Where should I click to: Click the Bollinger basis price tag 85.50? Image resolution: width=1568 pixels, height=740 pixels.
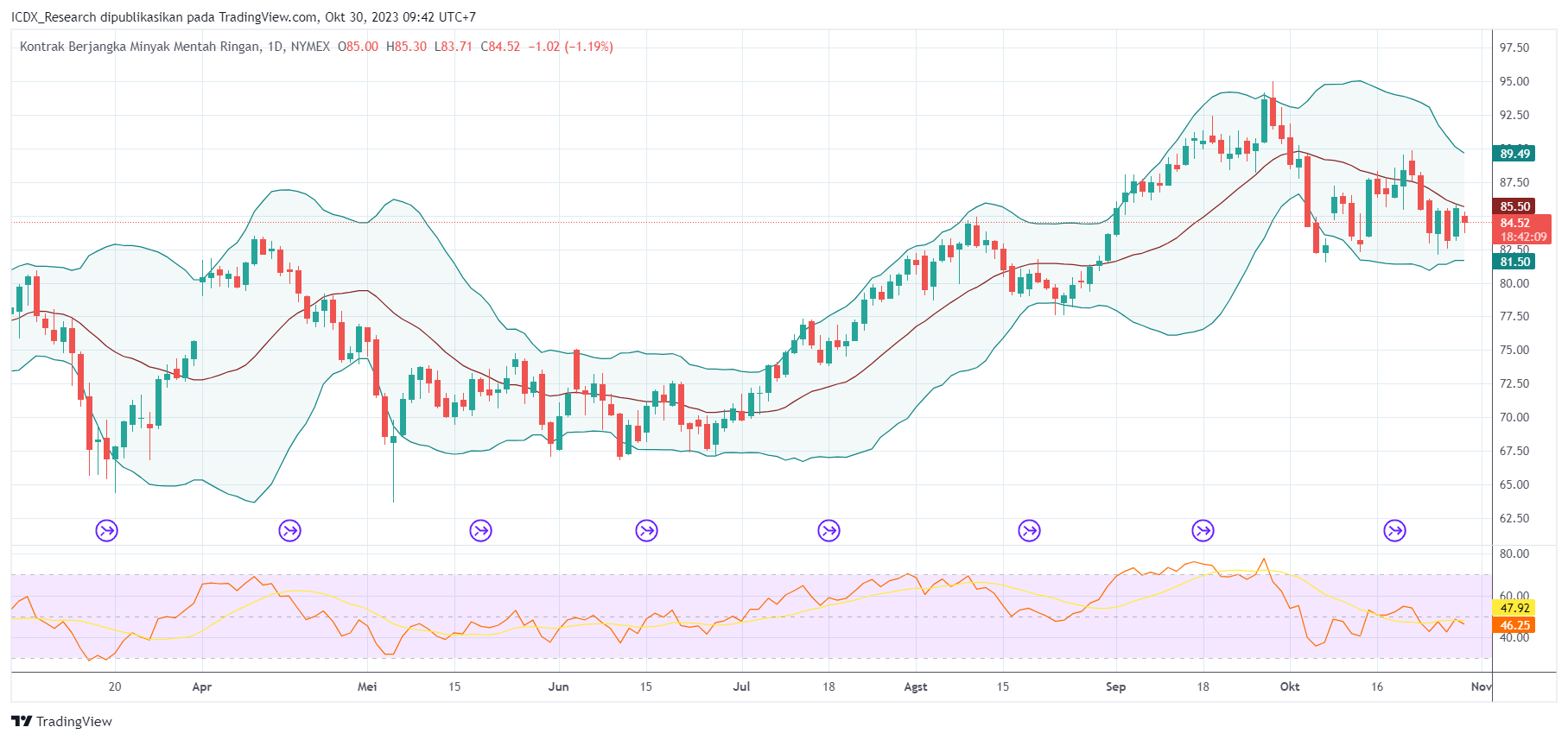pos(1514,206)
